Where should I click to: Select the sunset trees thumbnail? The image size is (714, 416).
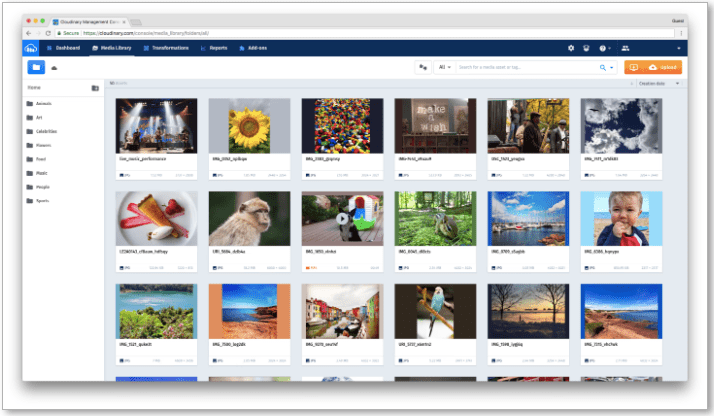528,311
